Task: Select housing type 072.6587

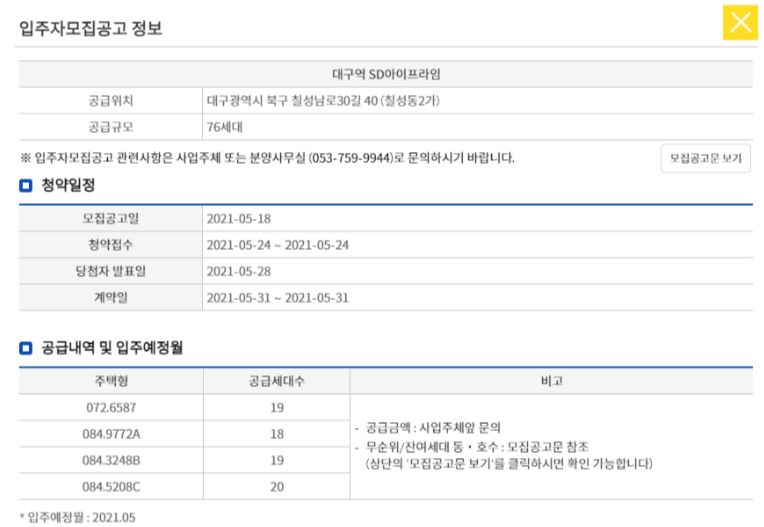Action: (111, 408)
